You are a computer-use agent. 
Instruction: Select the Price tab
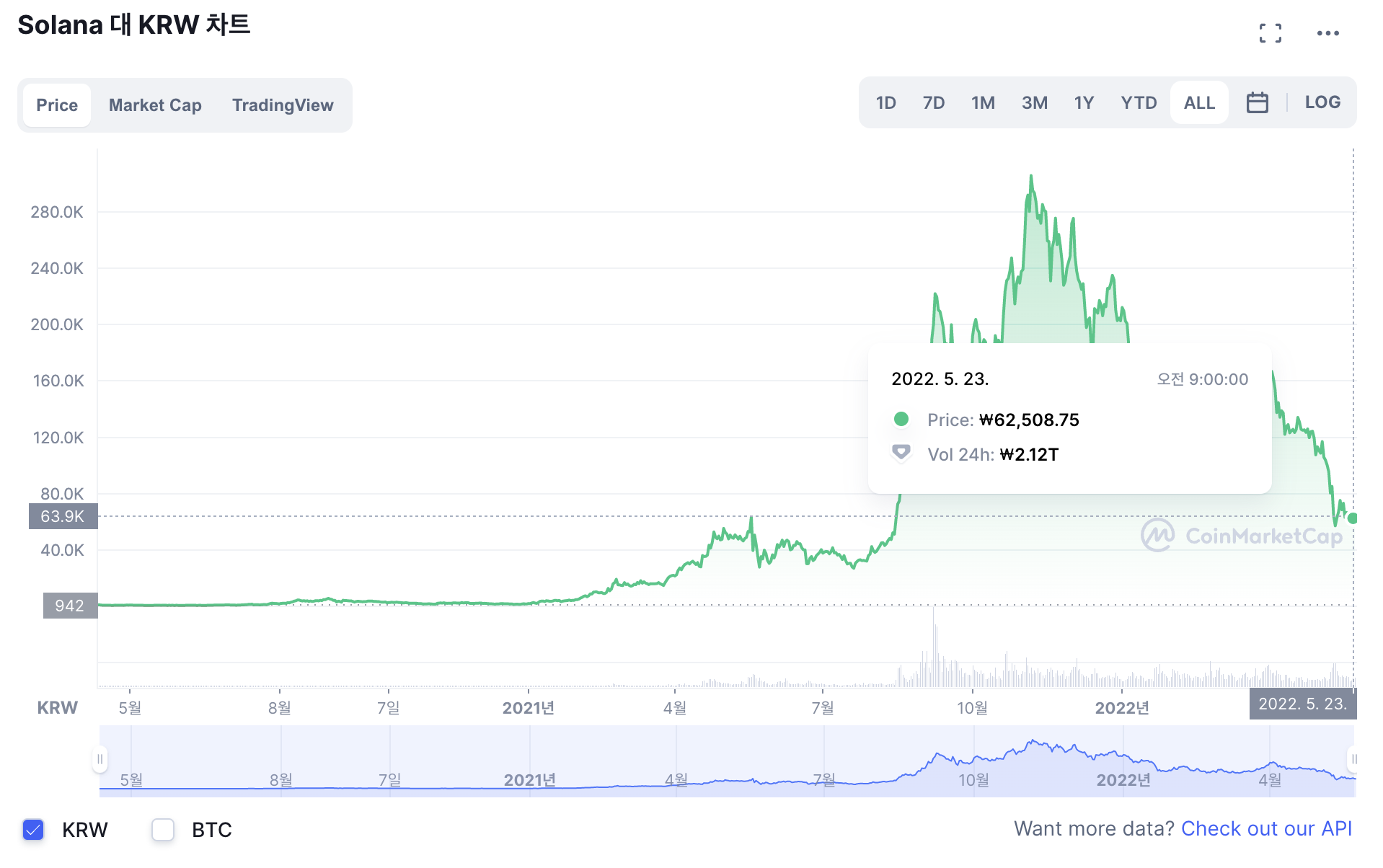tap(57, 105)
